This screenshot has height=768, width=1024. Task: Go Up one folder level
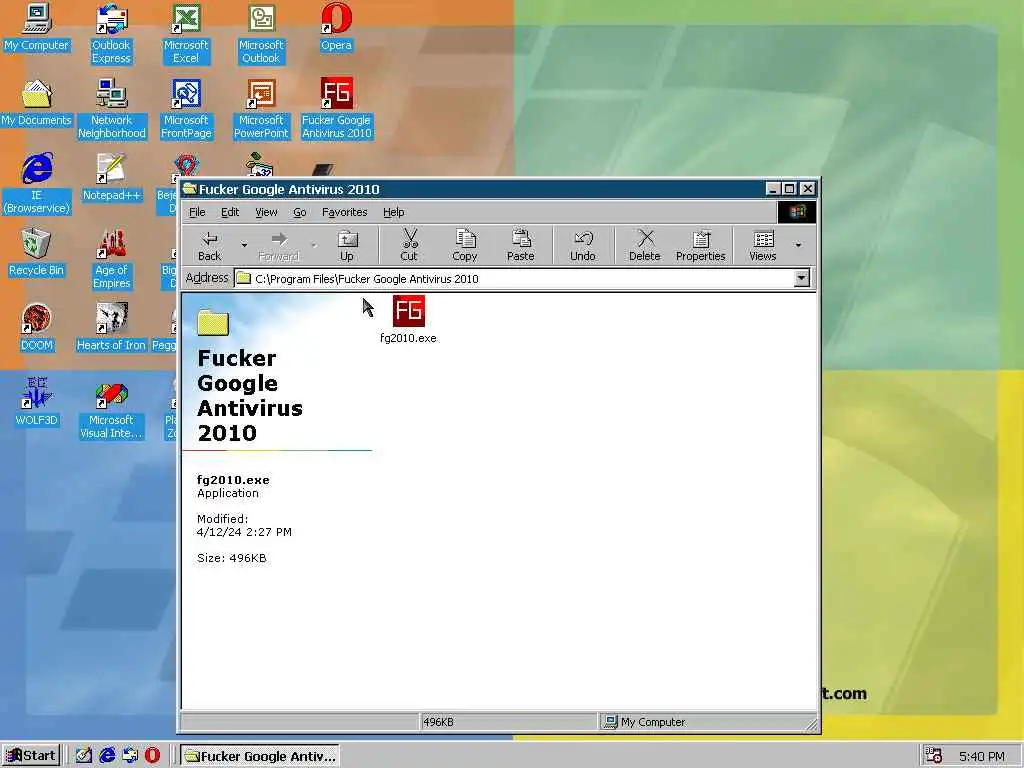[x=347, y=246]
